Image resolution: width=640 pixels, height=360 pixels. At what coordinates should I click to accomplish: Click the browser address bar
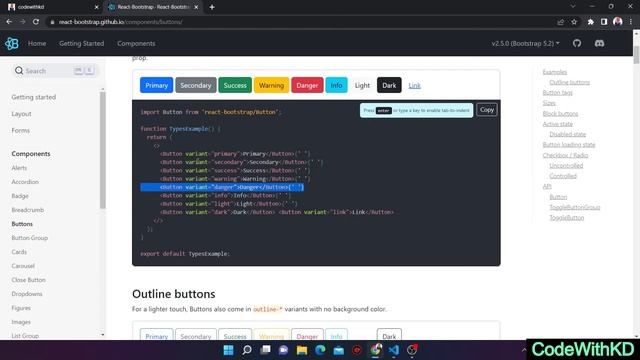(x=302, y=22)
